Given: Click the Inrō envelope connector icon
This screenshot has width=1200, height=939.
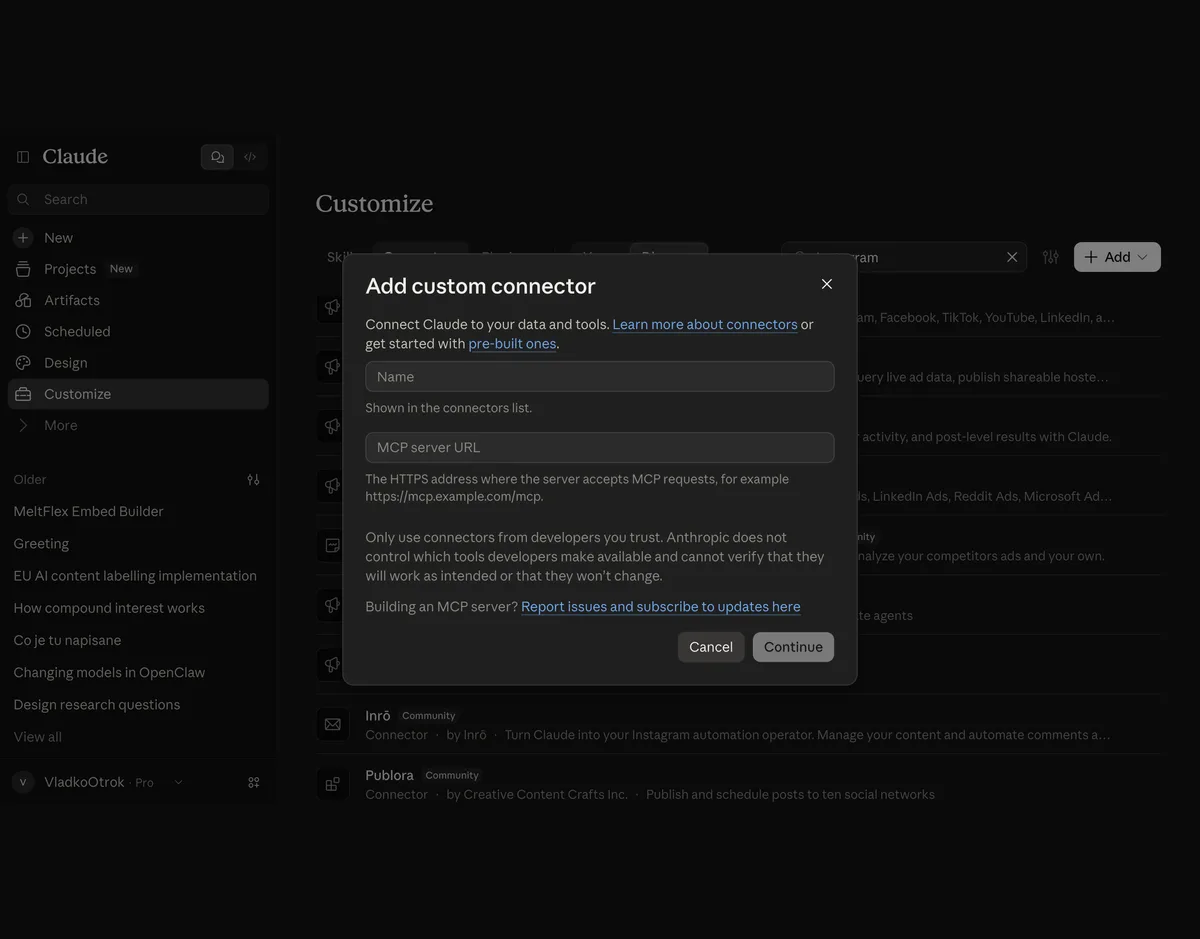Looking at the screenshot, I should click(333, 724).
